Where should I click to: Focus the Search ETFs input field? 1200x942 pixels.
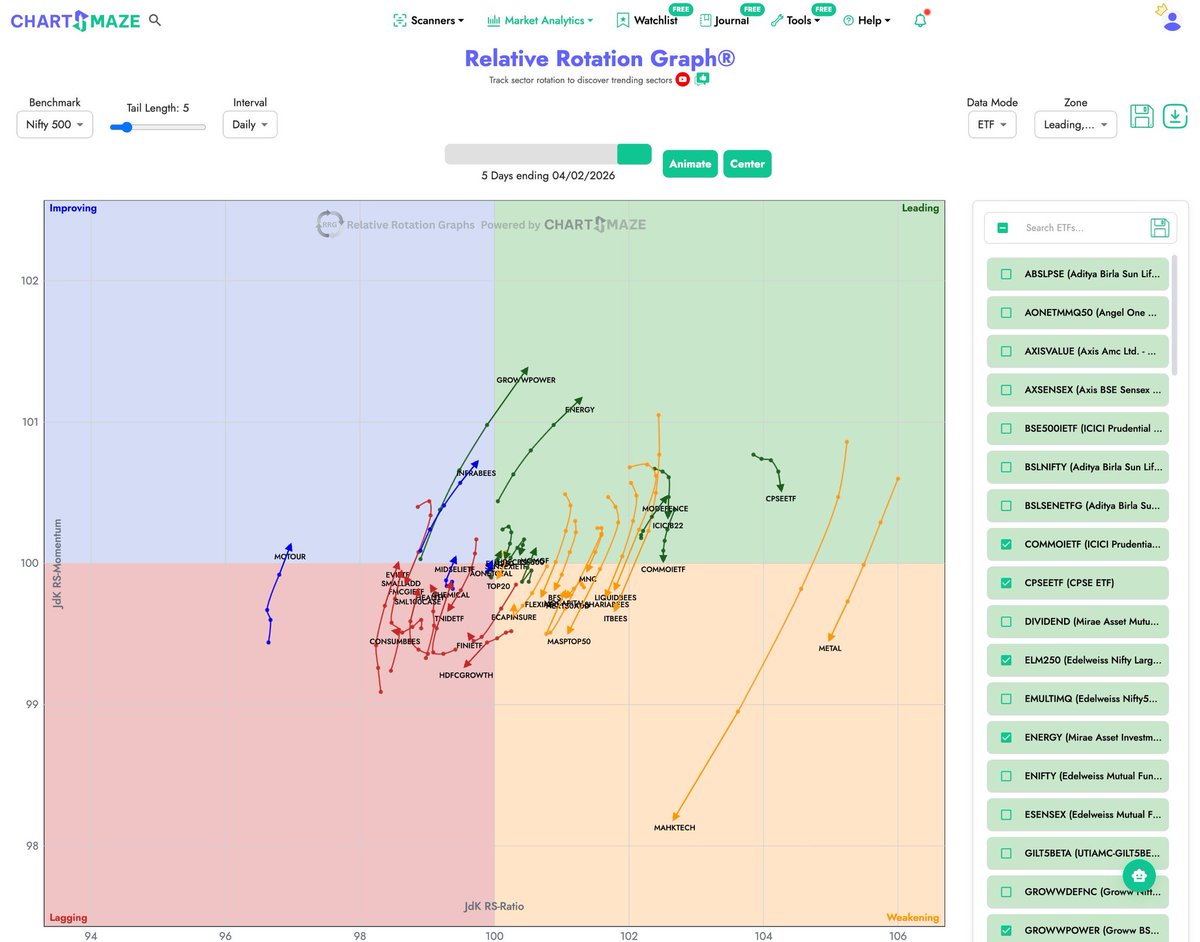pos(1083,228)
